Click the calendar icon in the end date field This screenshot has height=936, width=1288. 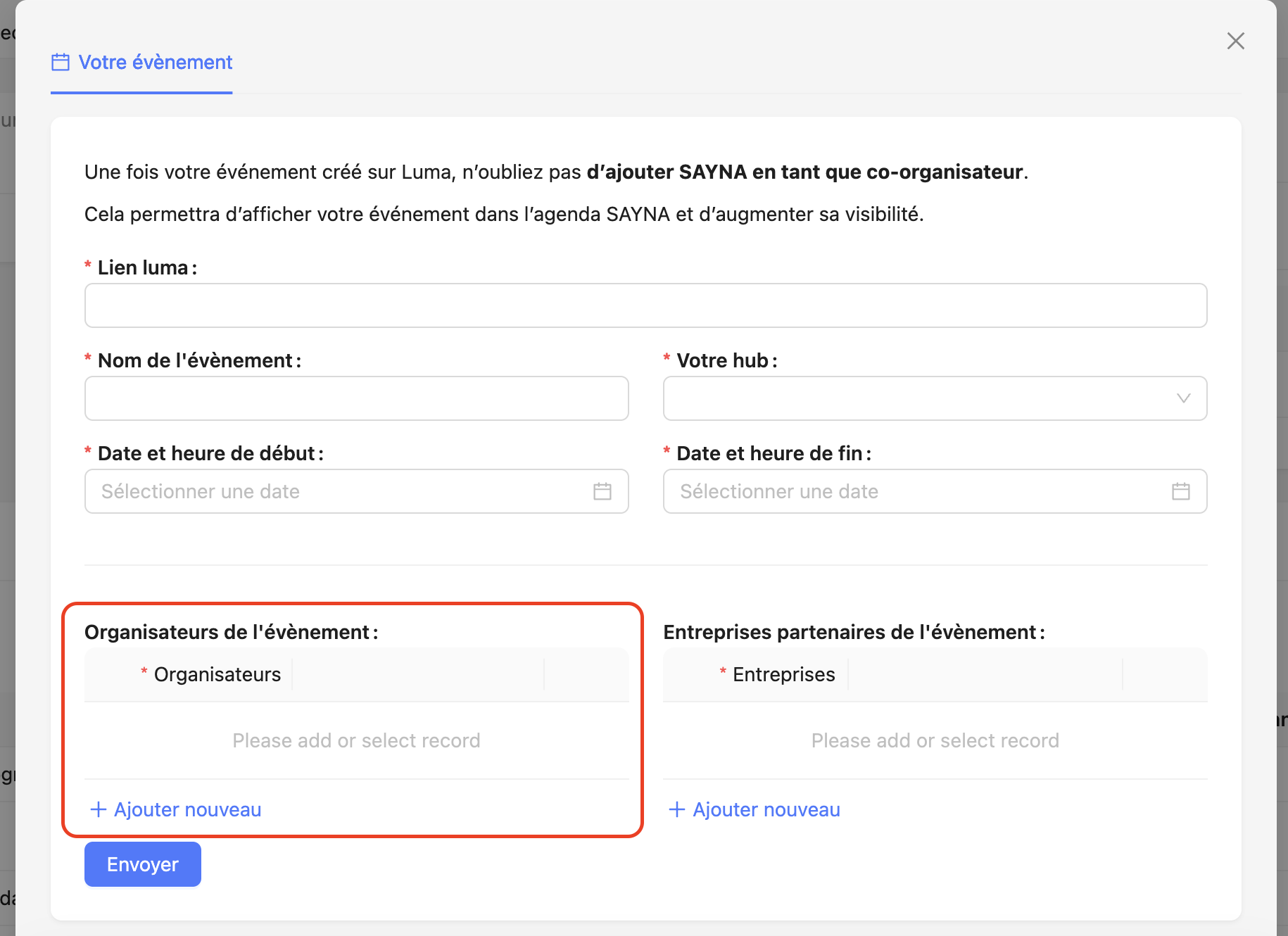[1180, 491]
